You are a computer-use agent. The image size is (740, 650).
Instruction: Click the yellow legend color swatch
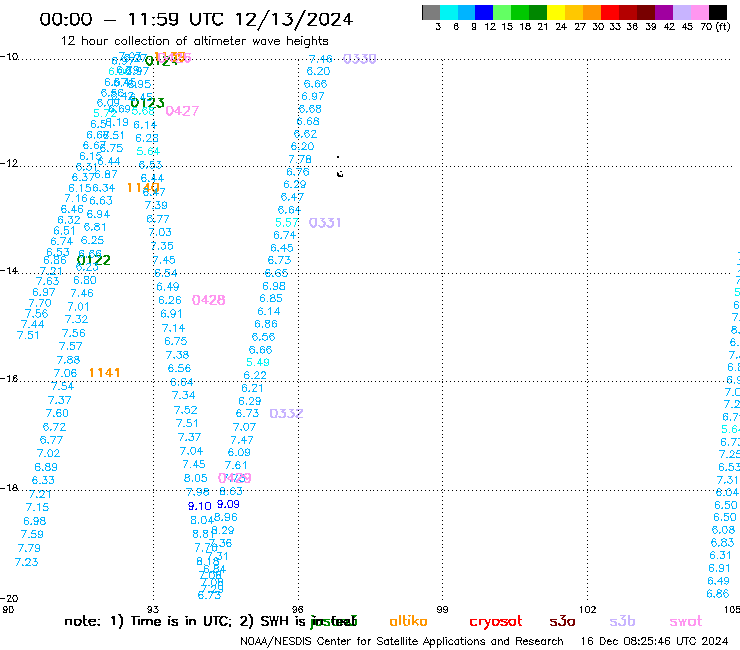coord(556,12)
